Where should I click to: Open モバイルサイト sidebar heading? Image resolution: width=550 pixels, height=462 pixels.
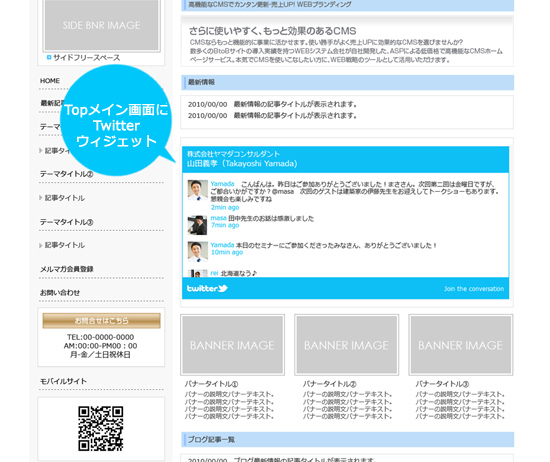coord(63,381)
